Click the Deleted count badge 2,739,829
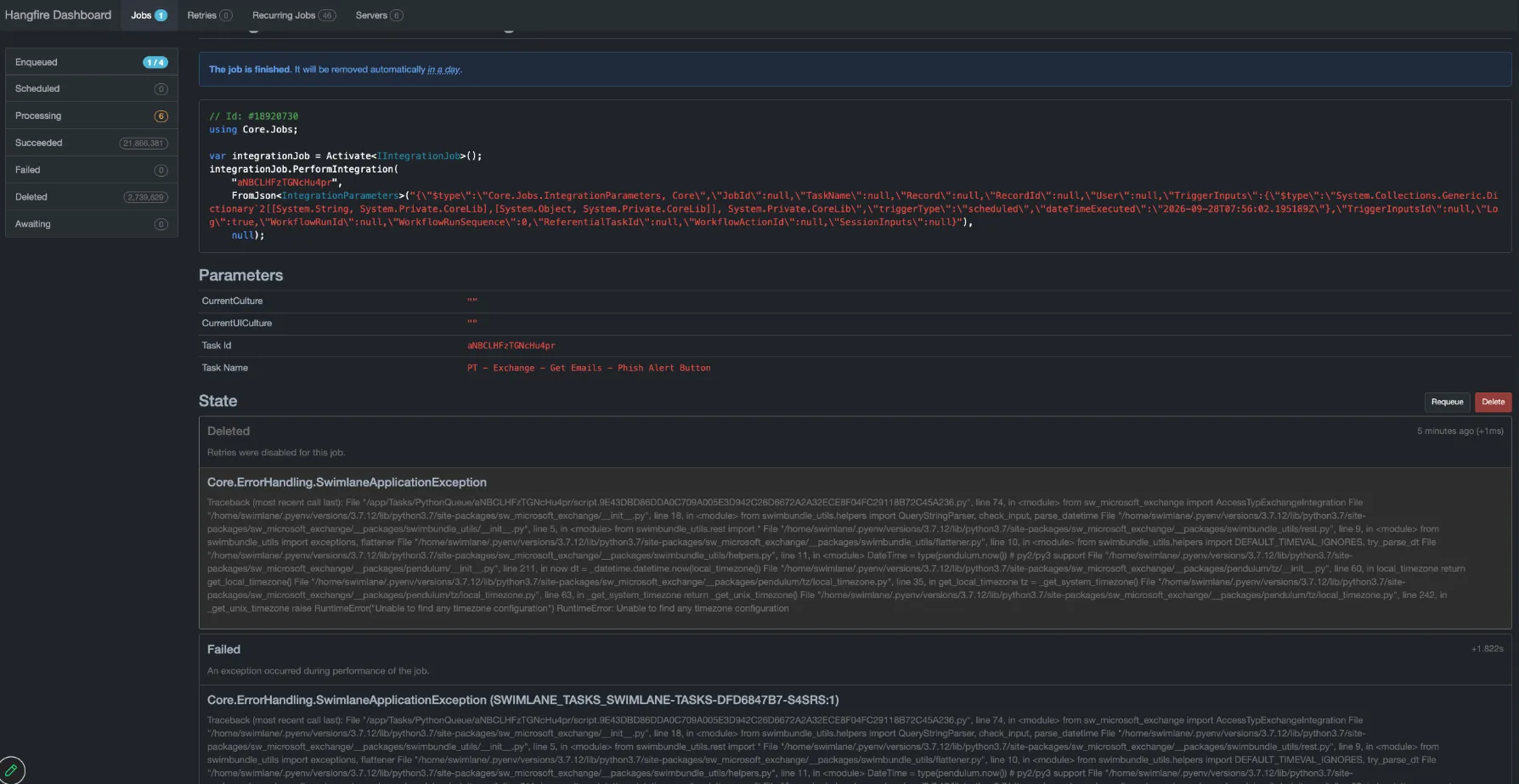Screen dimensions: 1519x784 click(x=146, y=197)
